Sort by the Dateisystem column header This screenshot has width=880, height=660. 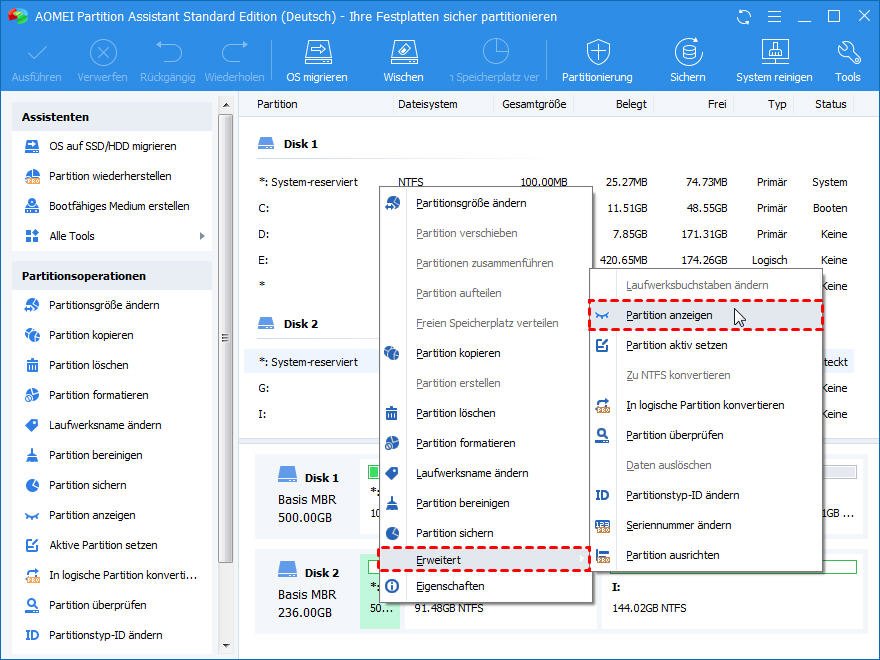(428, 104)
